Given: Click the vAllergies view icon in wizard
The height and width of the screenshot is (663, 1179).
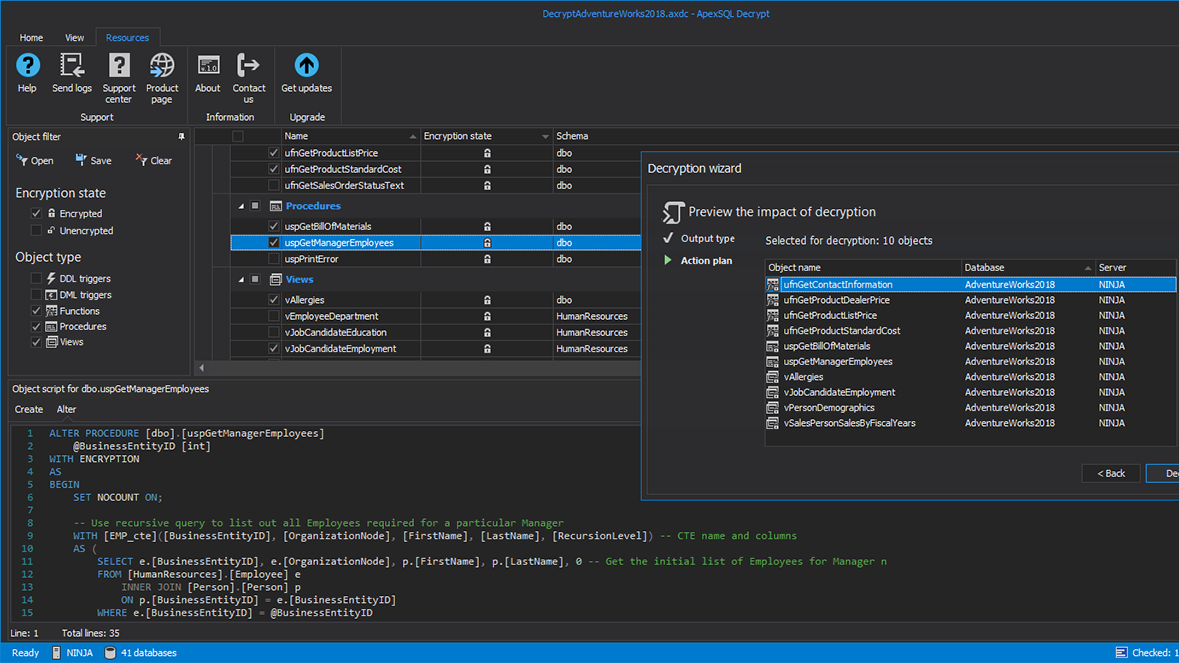Looking at the screenshot, I should coord(772,377).
